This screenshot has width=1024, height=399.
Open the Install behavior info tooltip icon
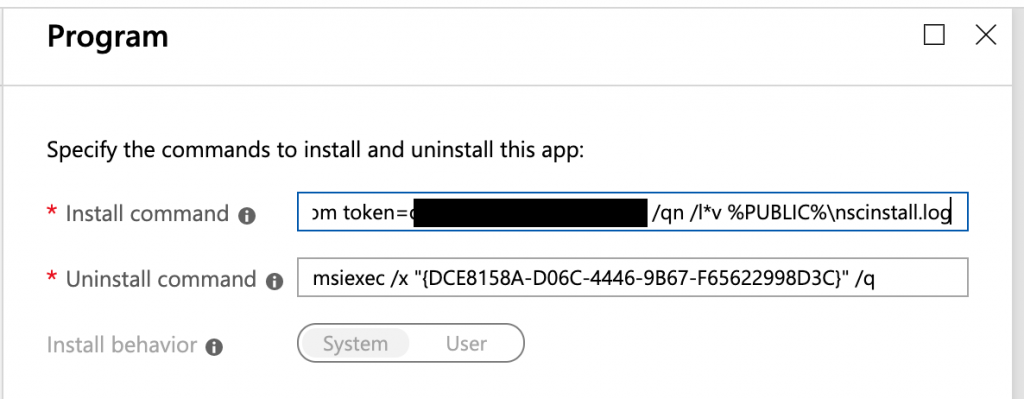click(214, 347)
